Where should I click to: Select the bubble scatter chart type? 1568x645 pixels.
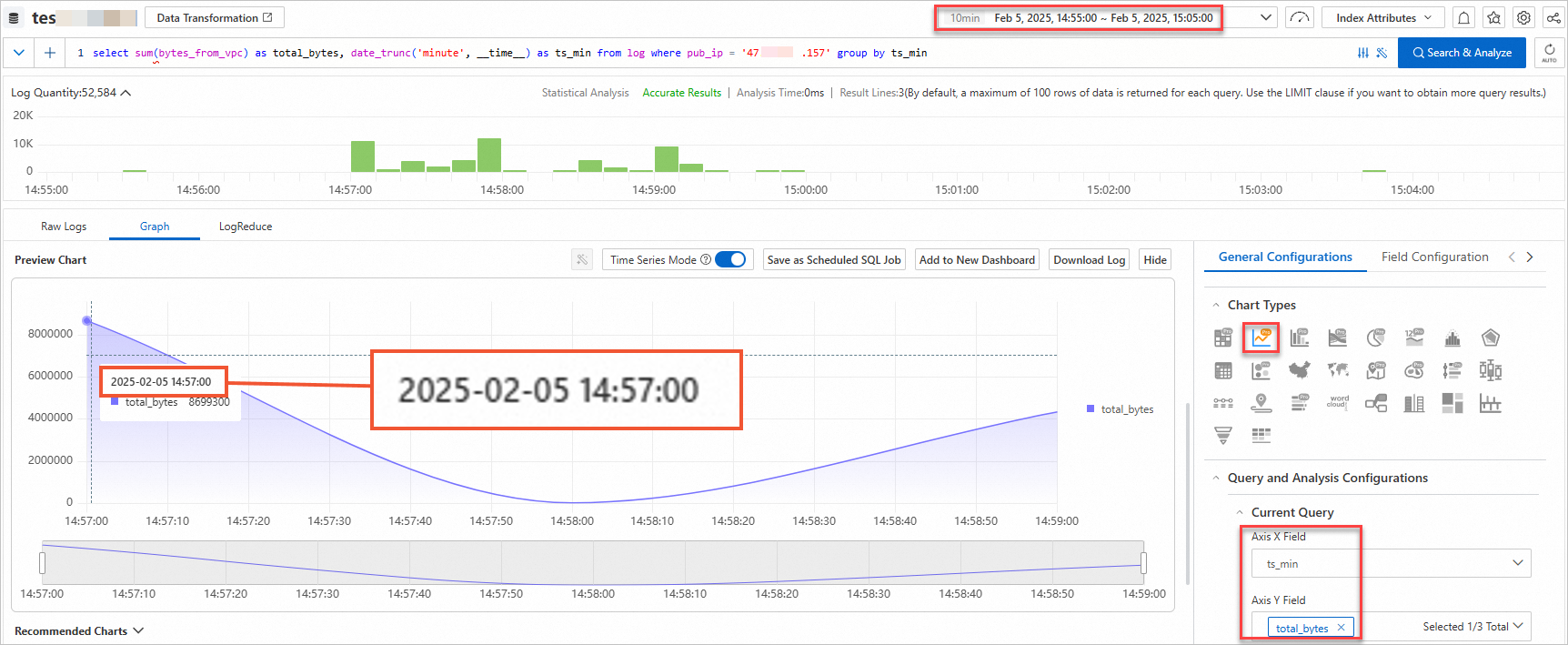tap(1261, 370)
